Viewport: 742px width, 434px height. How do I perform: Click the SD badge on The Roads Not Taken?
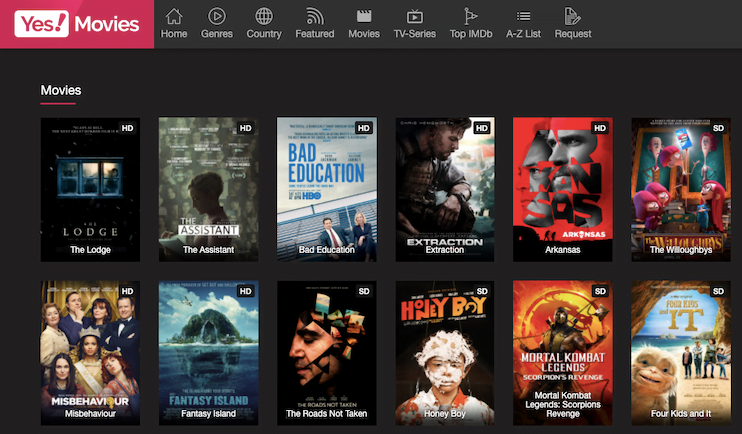[x=364, y=292]
